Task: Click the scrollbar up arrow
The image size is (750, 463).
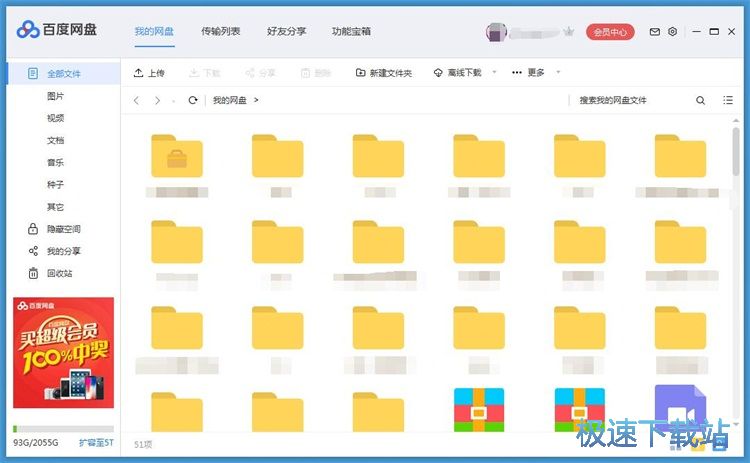Action: [736, 121]
